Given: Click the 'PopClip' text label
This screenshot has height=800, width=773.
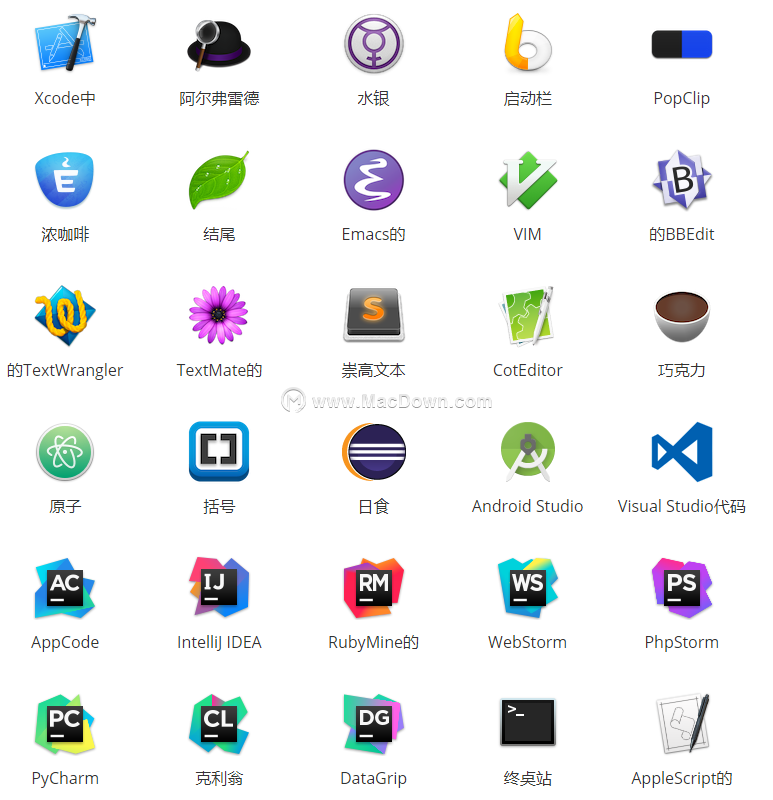Looking at the screenshot, I should [682, 98].
